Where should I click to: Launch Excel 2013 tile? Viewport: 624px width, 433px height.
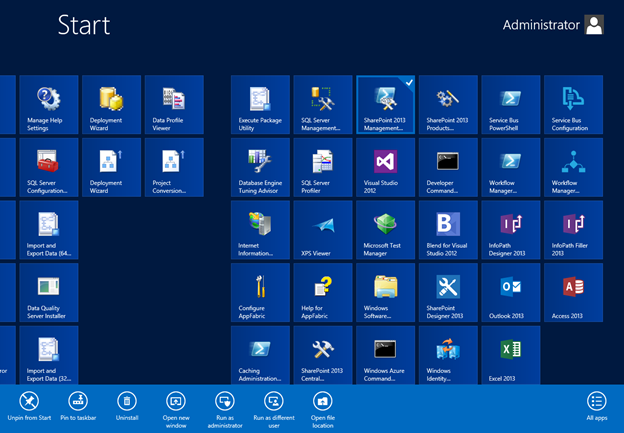point(511,355)
